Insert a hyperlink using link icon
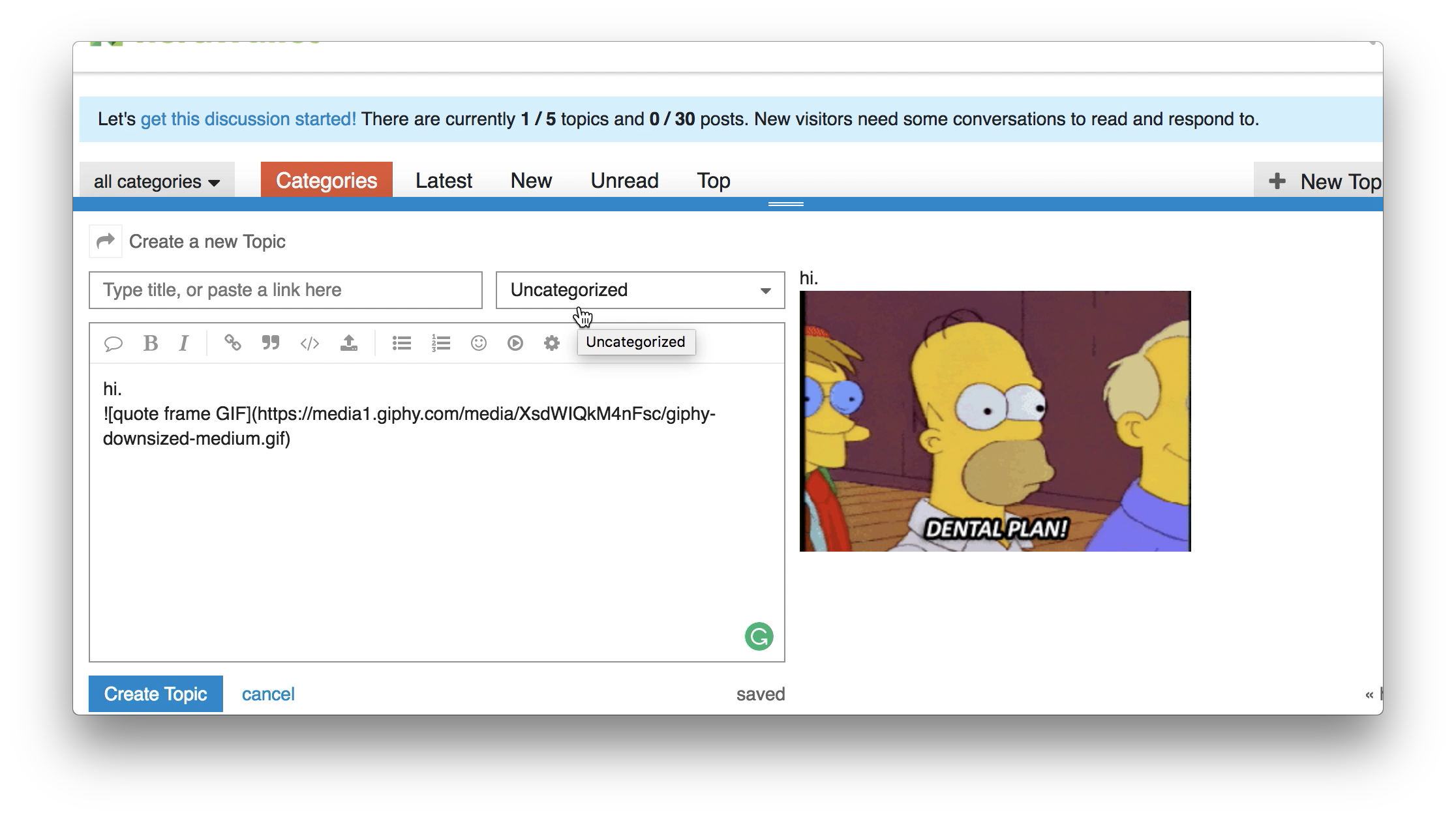Screen dimensions: 1456x819 click(x=233, y=343)
